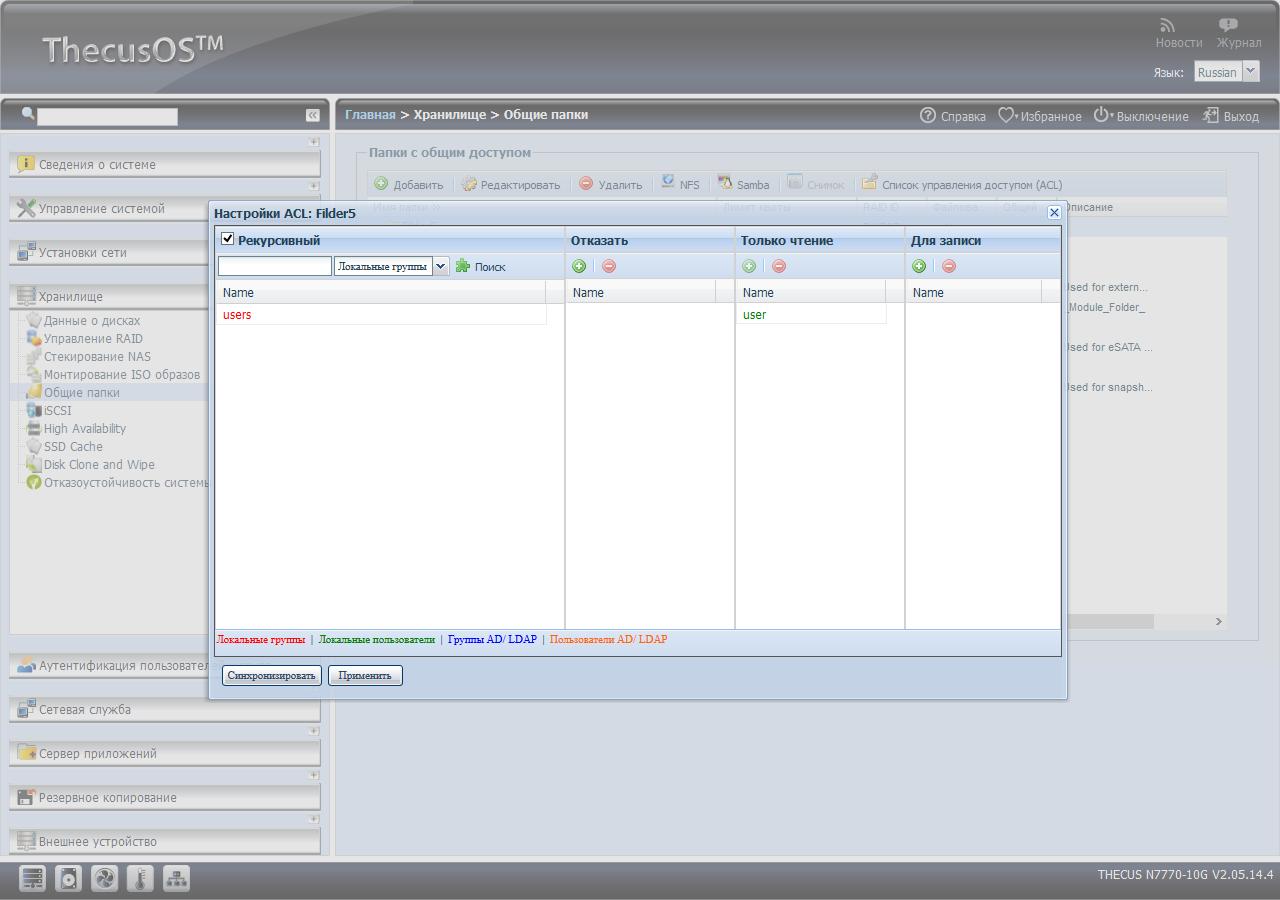Click Редактировать in the shared folders toolbar
Image resolution: width=1280 pixels, height=900 pixels.
[x=511, y=185]
